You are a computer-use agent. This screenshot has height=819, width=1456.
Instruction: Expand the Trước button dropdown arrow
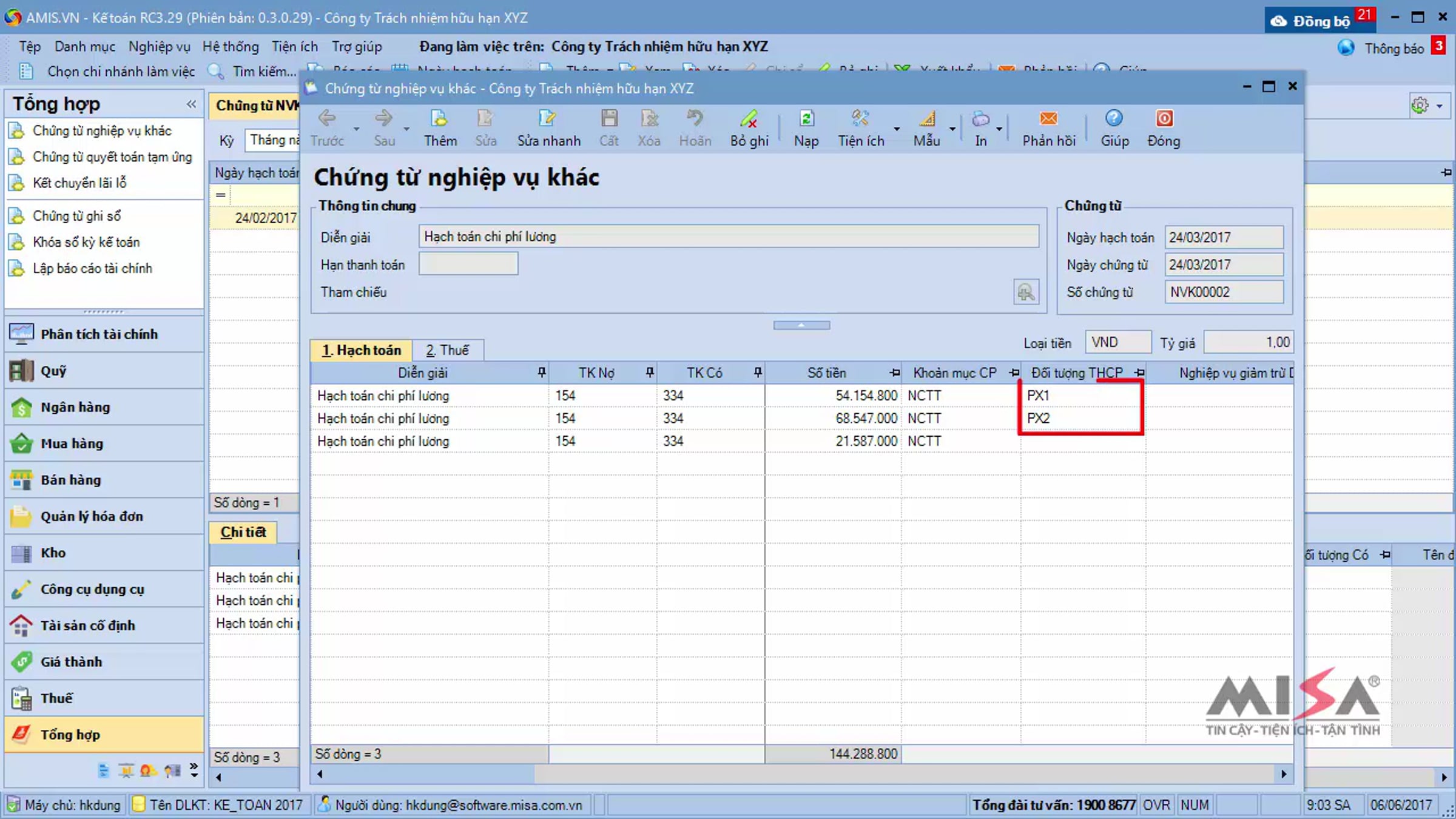click(356, 129)
